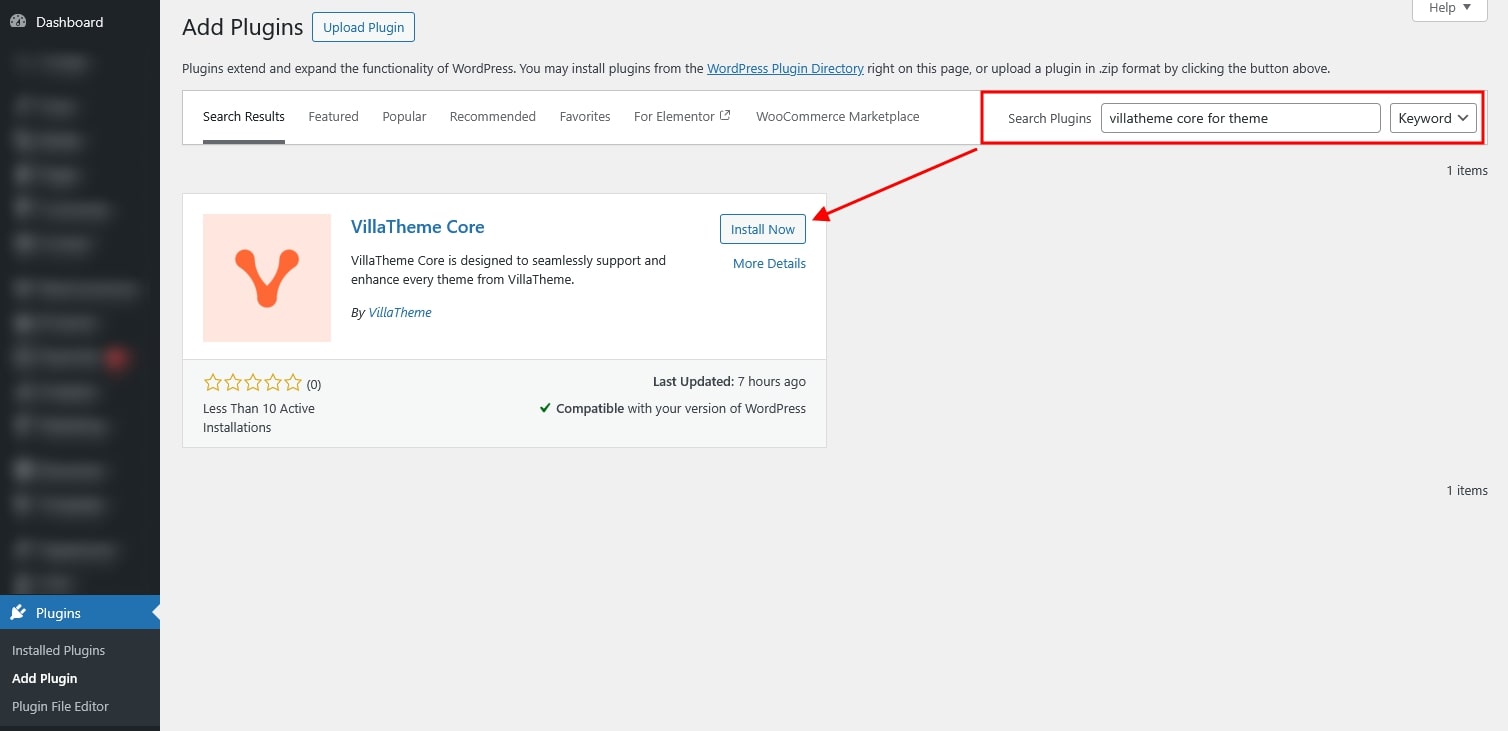This screenshot has height=731, width=1508.
Task: Click the VillaTheme author link
Action: pos(400,313)
